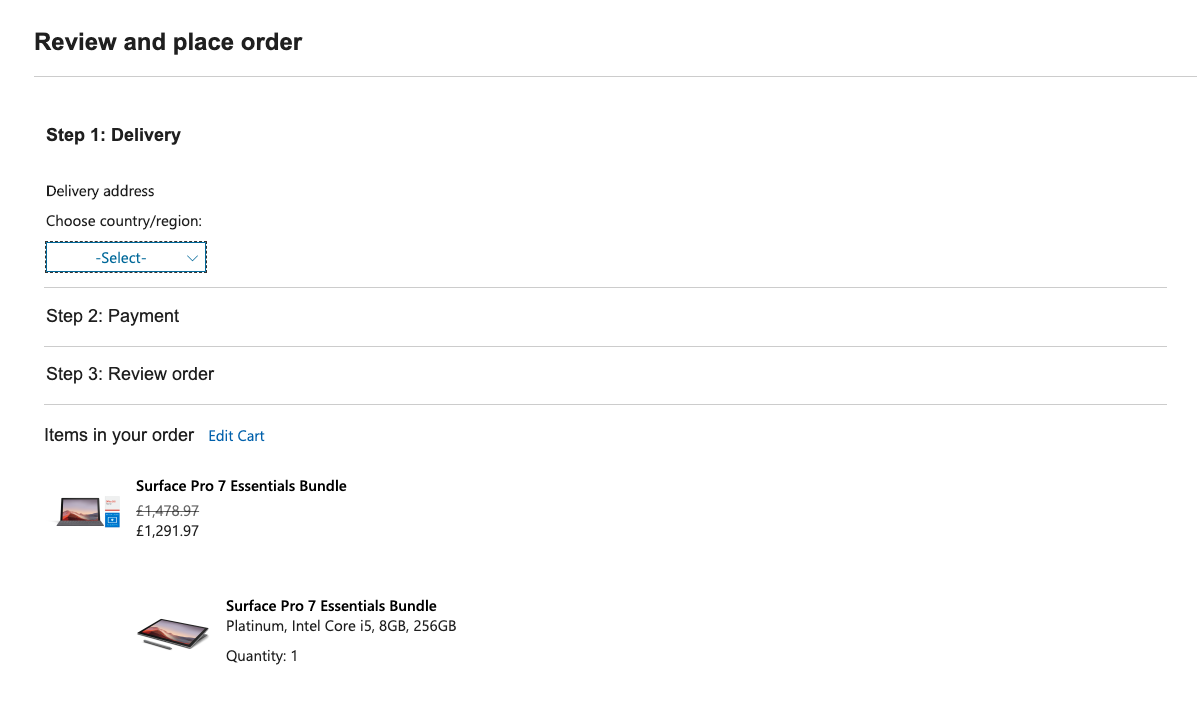
Task: Click the blue app icon on the bundle thumbnail
Action: pos(112,520)
